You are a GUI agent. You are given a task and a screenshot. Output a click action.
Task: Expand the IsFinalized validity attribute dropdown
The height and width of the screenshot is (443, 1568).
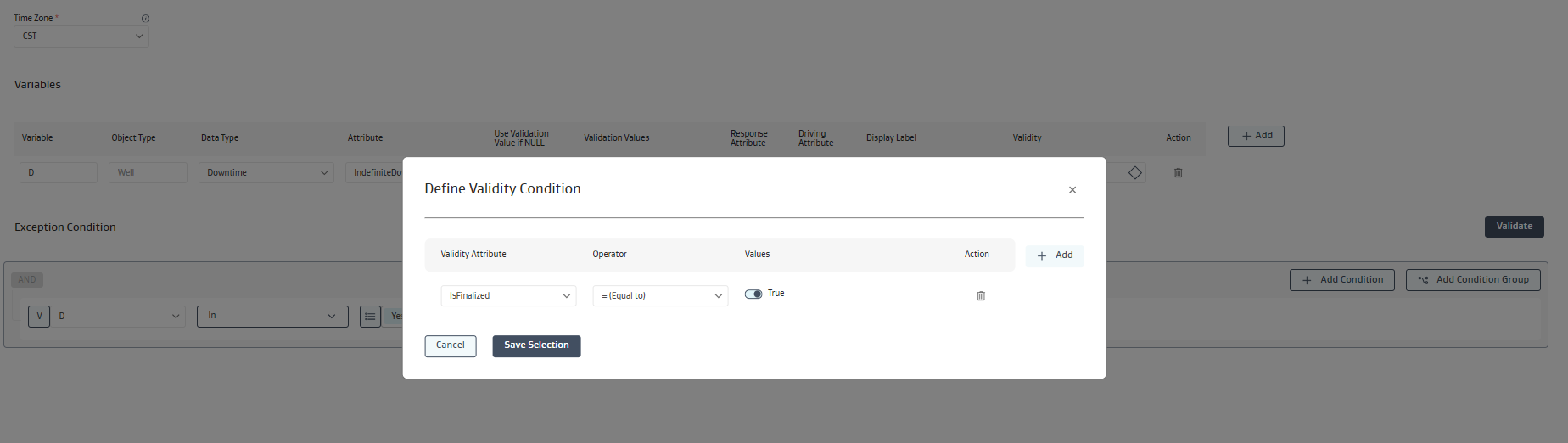[x=507, y=296]
